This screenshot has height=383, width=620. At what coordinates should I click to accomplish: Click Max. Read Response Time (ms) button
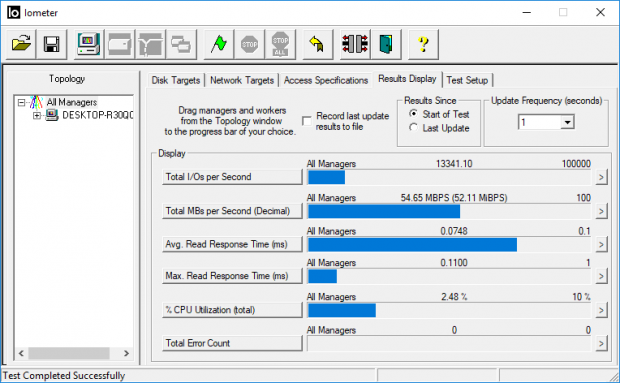click(x=232, y=276)
